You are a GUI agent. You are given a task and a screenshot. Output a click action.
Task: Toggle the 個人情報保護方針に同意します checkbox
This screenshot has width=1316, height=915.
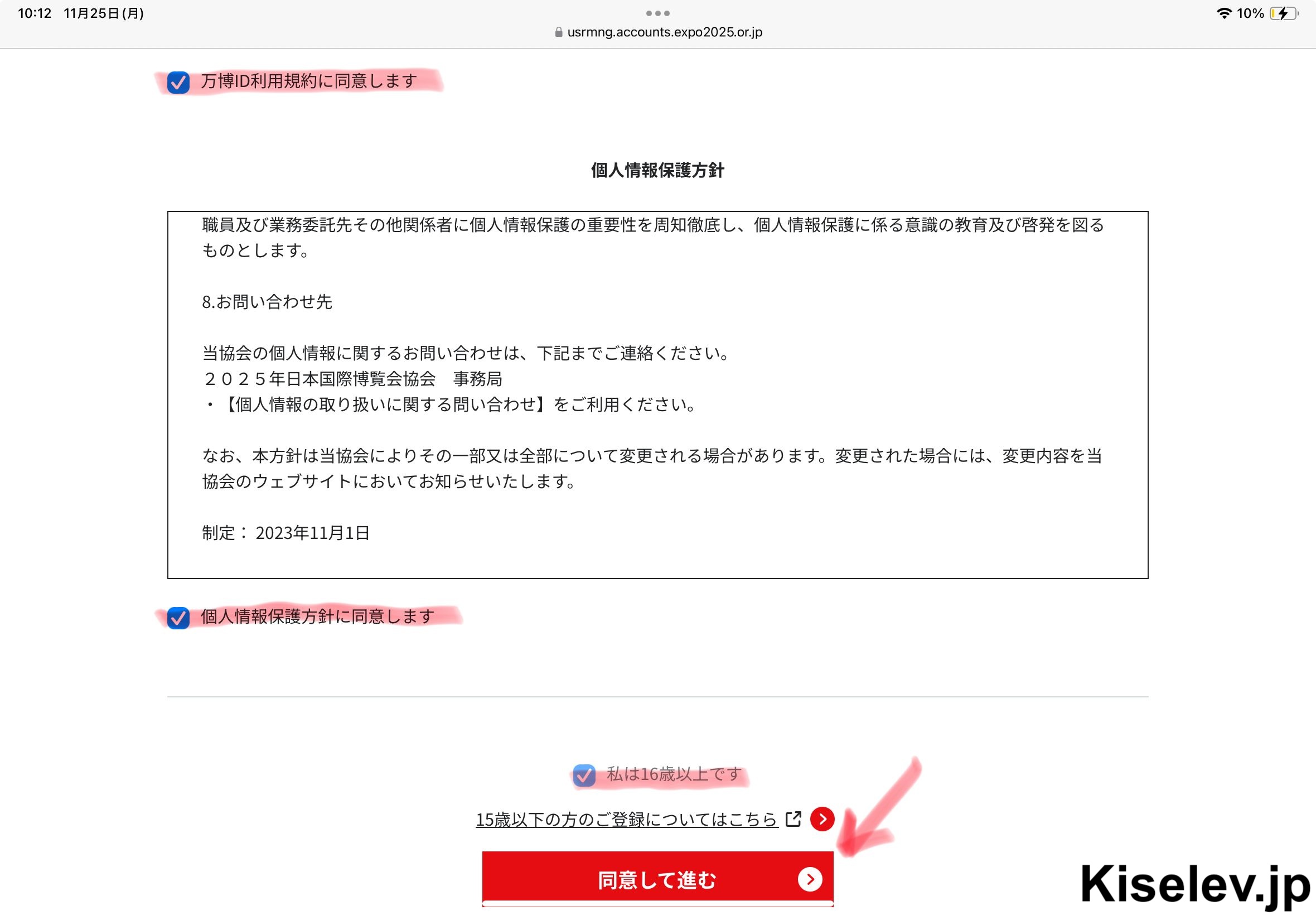178,618
